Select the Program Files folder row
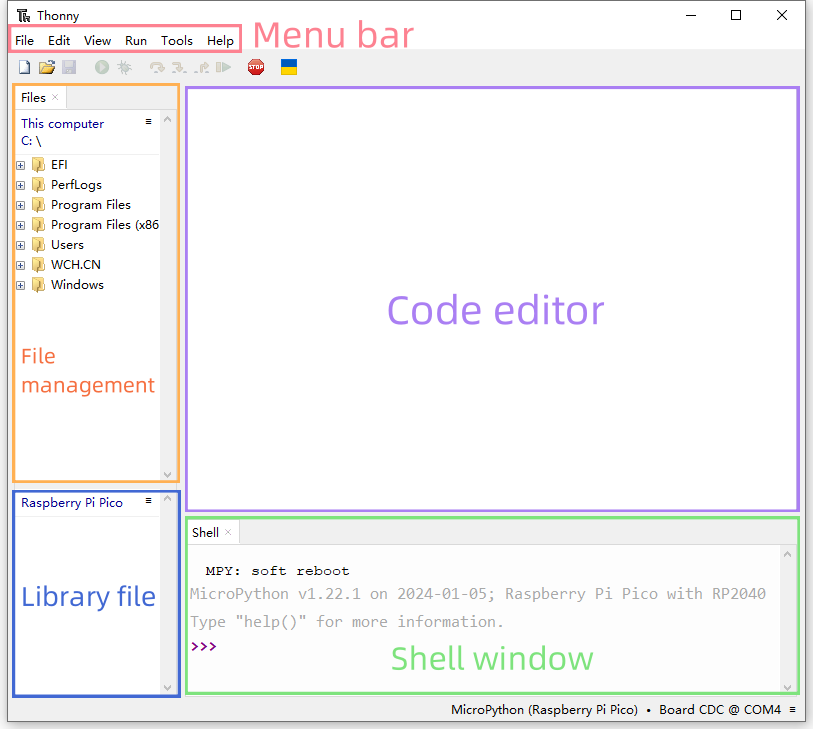The image size is (813, 729). (88, 205)
